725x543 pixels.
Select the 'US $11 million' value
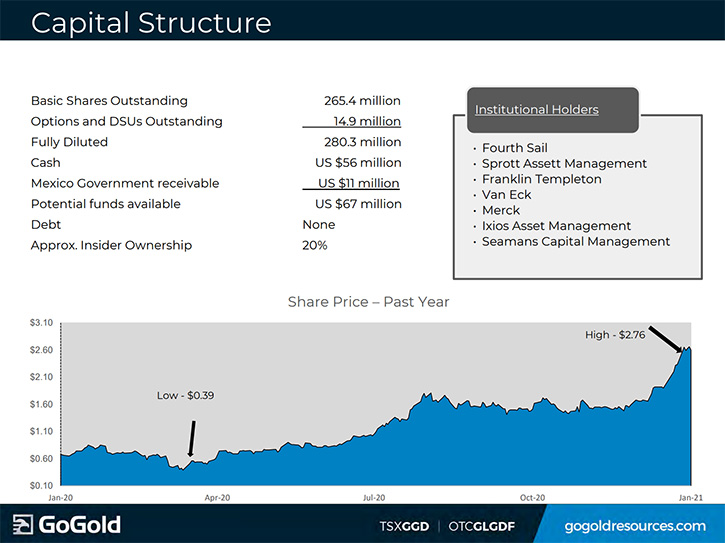click(358, 183)
